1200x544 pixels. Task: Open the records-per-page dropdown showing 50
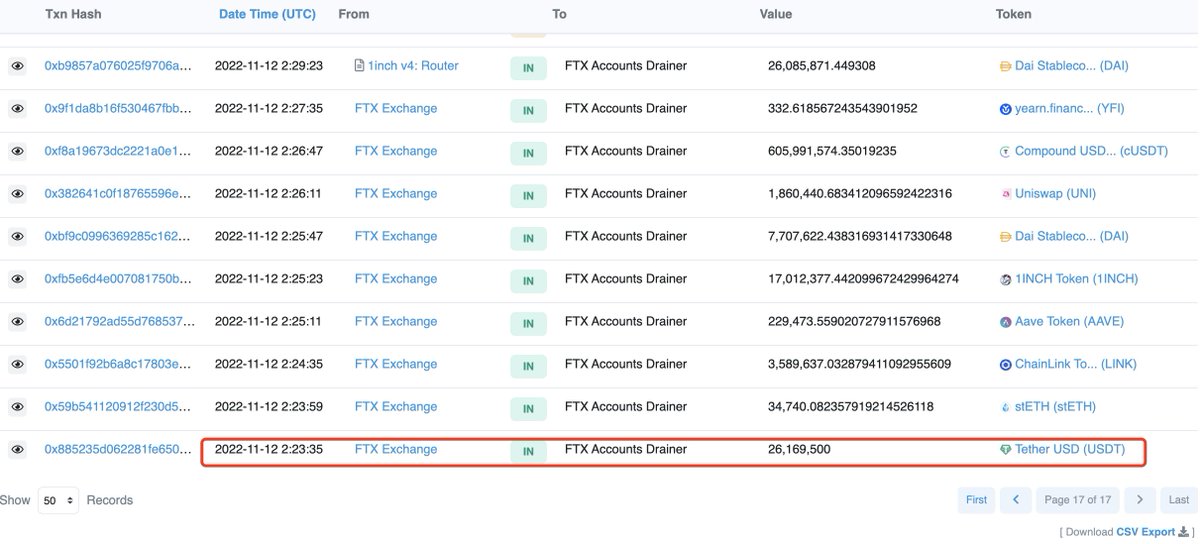point(59,500)
